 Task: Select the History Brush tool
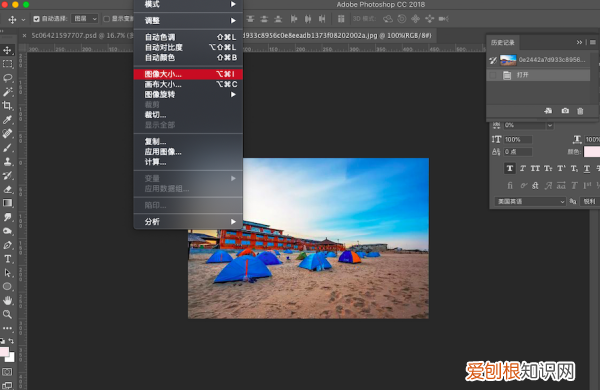click(x=7, y=176)
